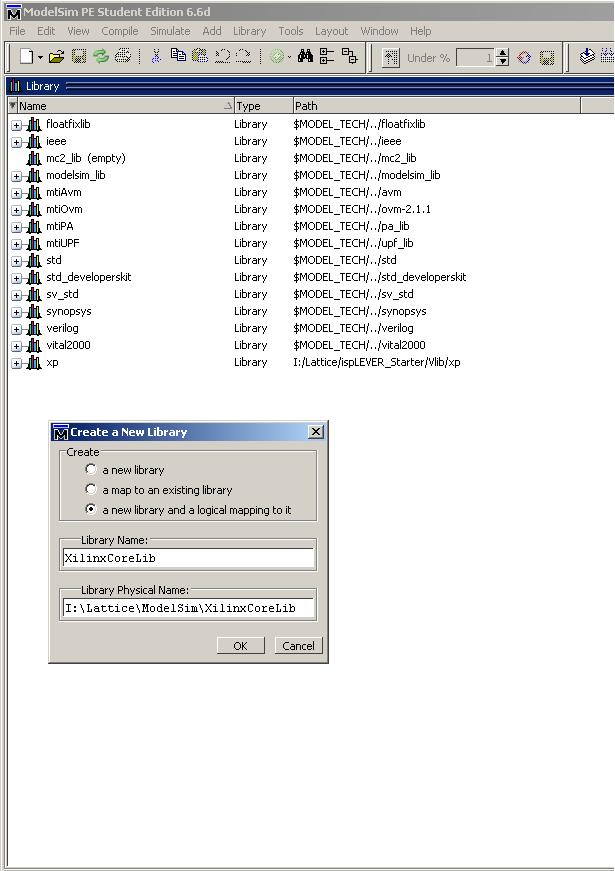Click the xp path I:/Lattice/ispLEVER_Starter/Vlib/xp
Image resolution: width=615 pixels, height=871 pixels.
pyautogui.click(x=377, y=362)
